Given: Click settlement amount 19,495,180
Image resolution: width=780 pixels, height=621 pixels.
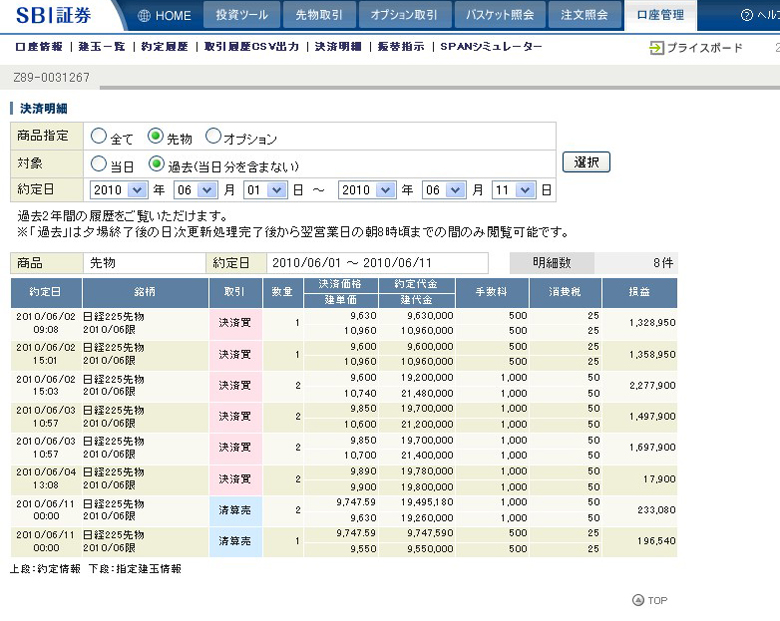Looking at the screenshot, I should 427,503.
